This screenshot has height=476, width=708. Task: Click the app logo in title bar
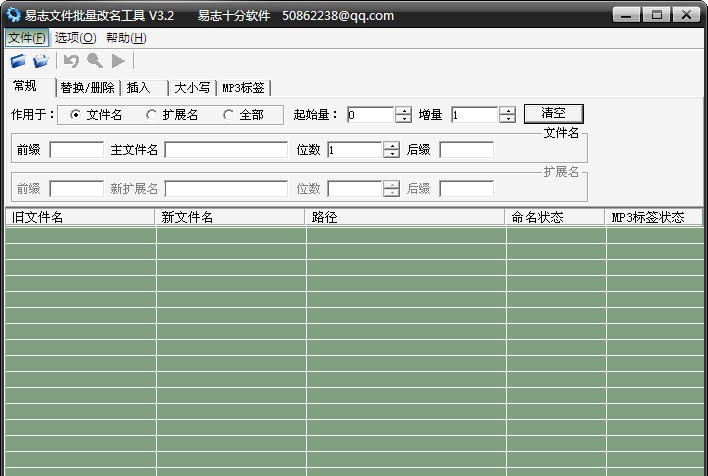(x=13, y=15)
